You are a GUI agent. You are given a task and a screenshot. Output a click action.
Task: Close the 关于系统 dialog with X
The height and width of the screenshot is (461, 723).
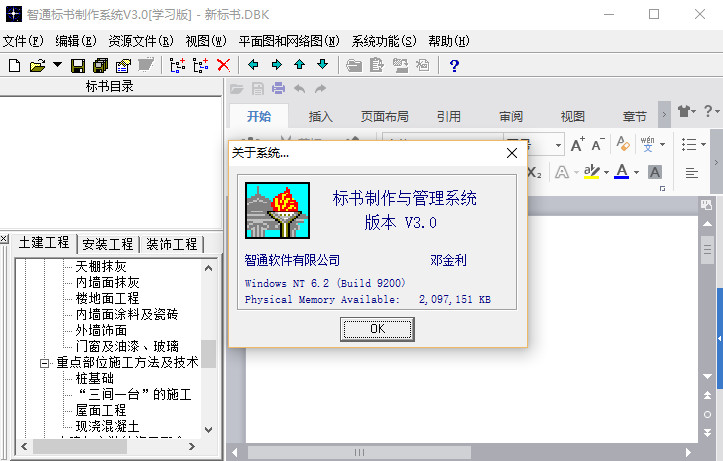(511, 153)
